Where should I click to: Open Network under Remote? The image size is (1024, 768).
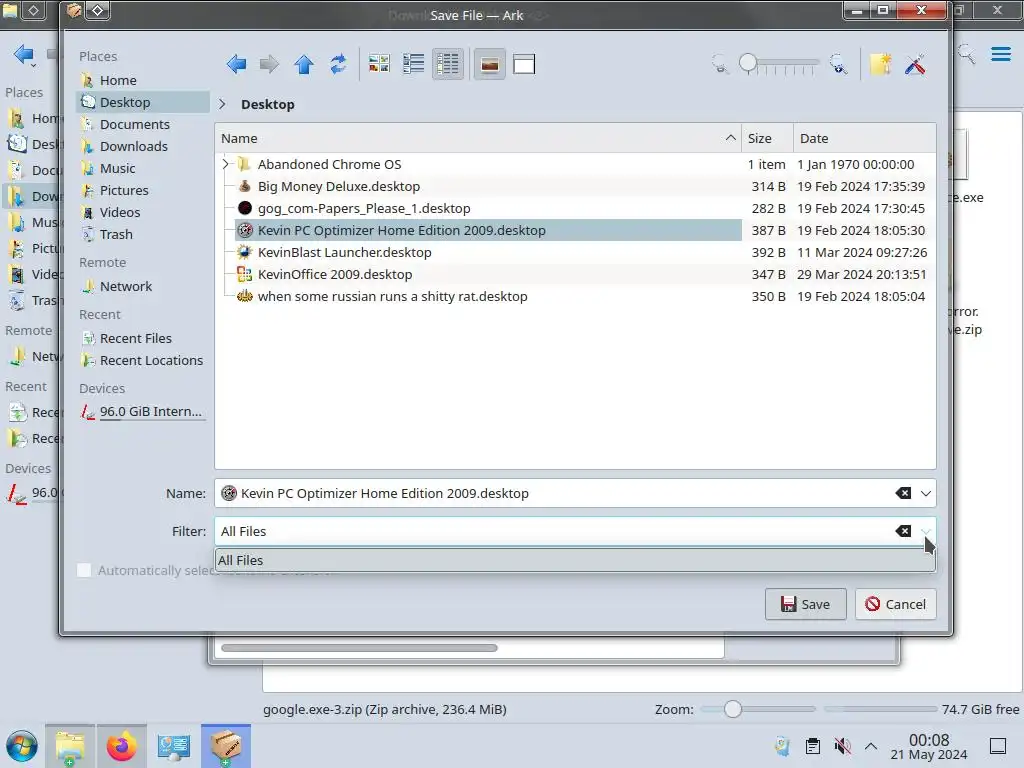coord(143,286)
